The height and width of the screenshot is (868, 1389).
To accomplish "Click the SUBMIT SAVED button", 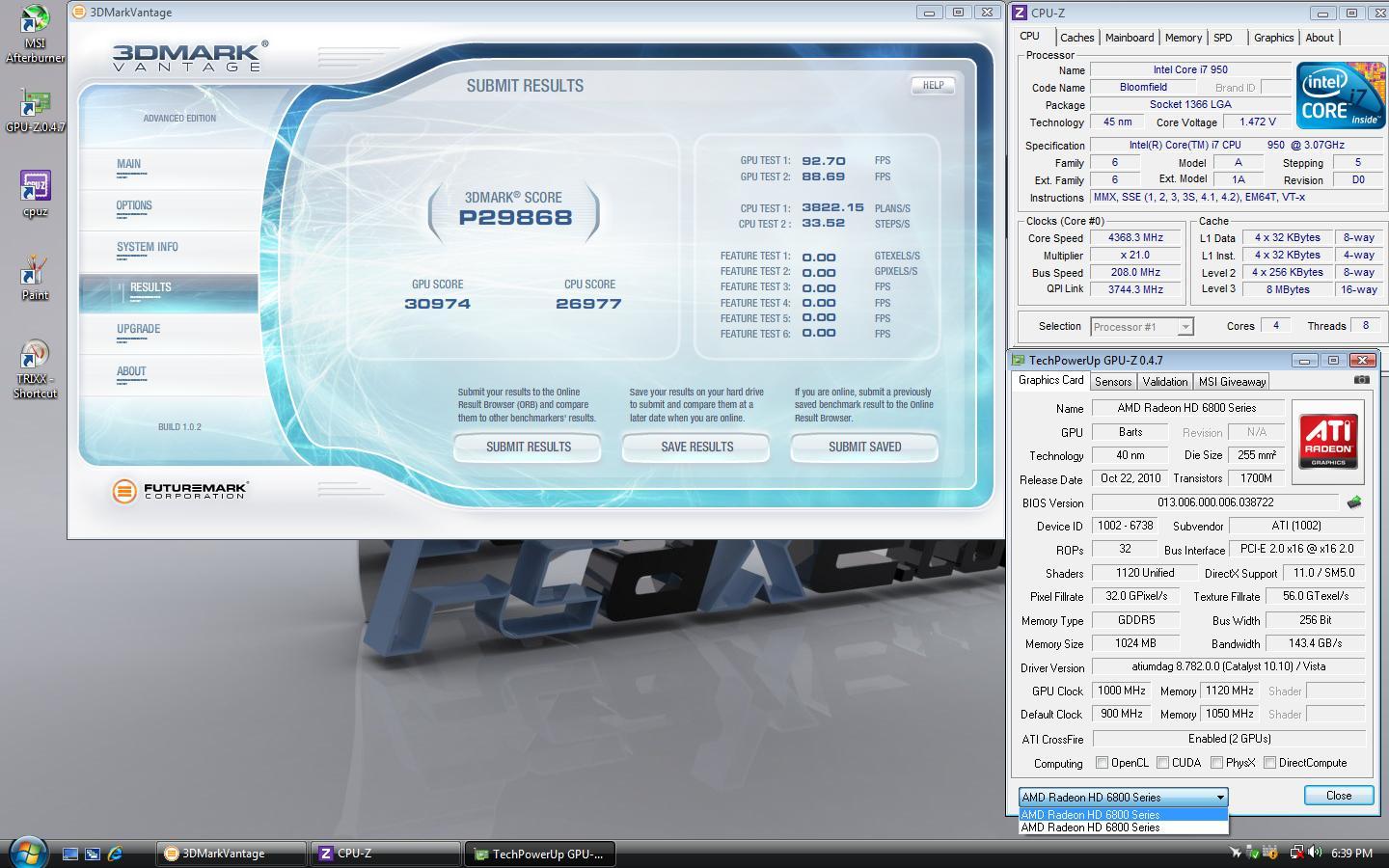I will coord(864,447).
